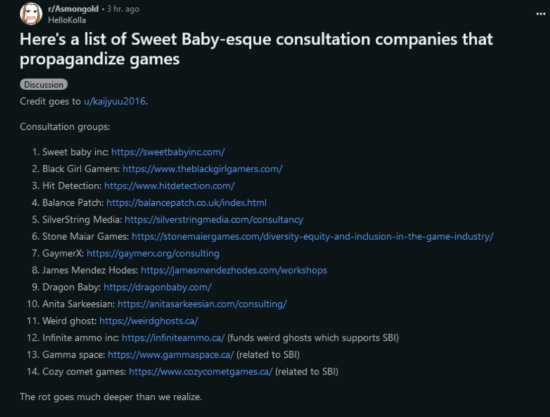550x417 pixels.
Task: Open the stonemaiergames.com diversity link
Action: pos(313,236)
